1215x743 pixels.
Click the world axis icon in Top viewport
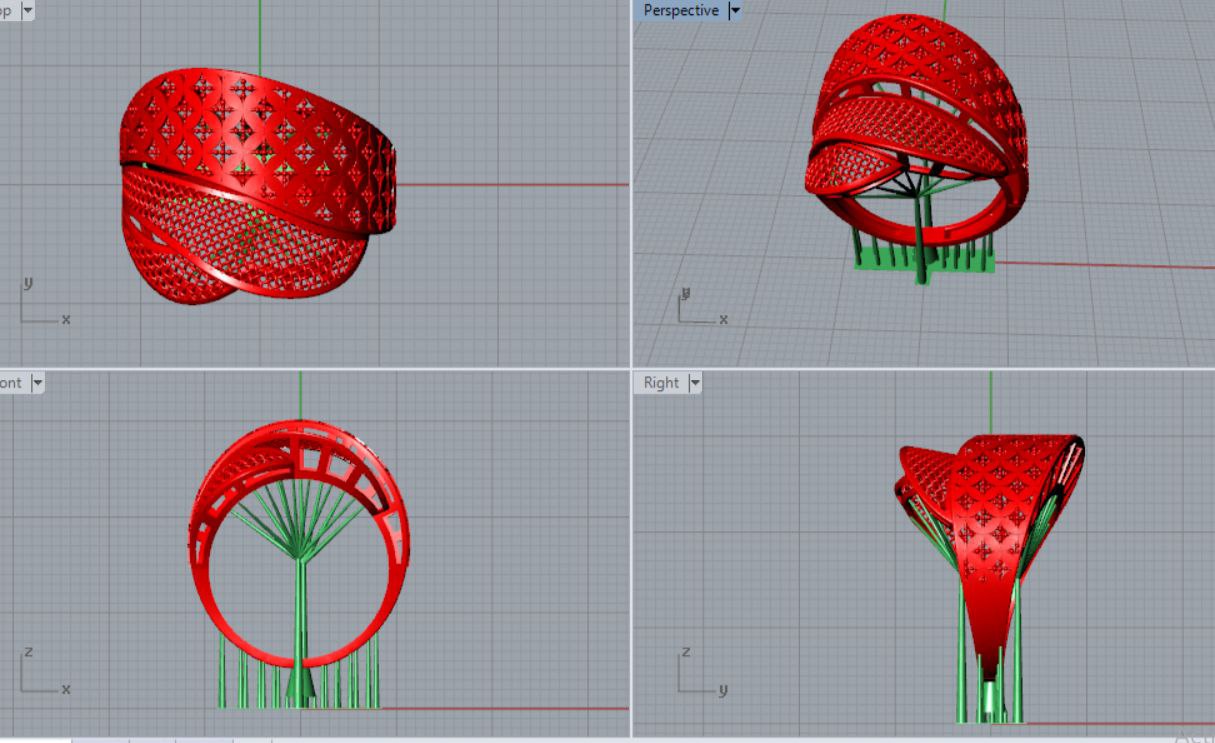click(40, 304)
